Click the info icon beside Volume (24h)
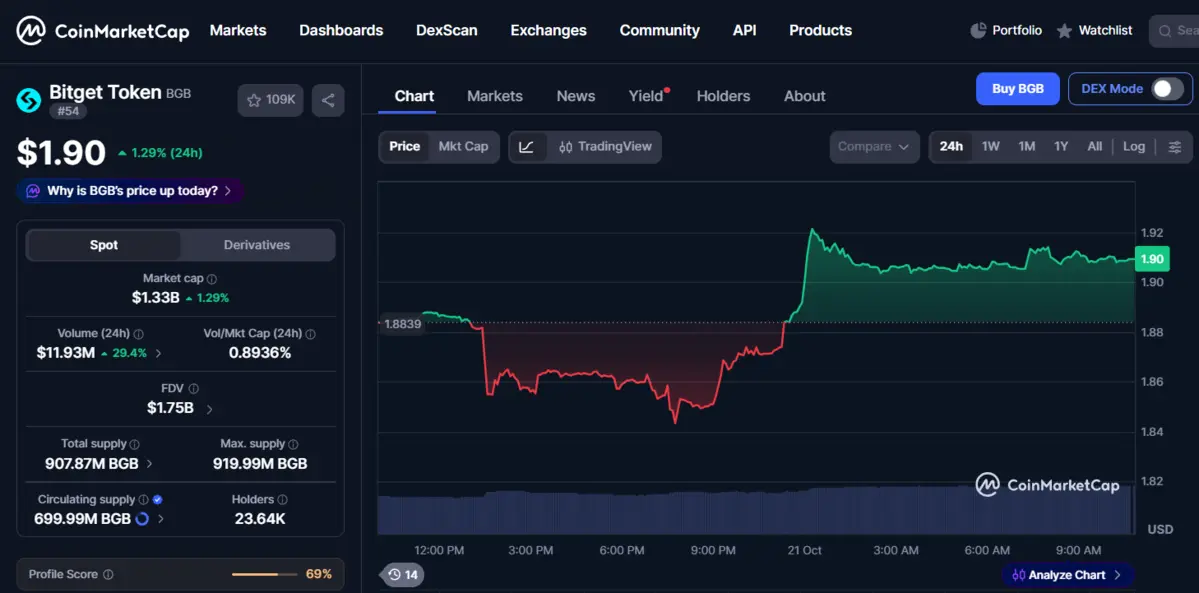 [138, 334]
